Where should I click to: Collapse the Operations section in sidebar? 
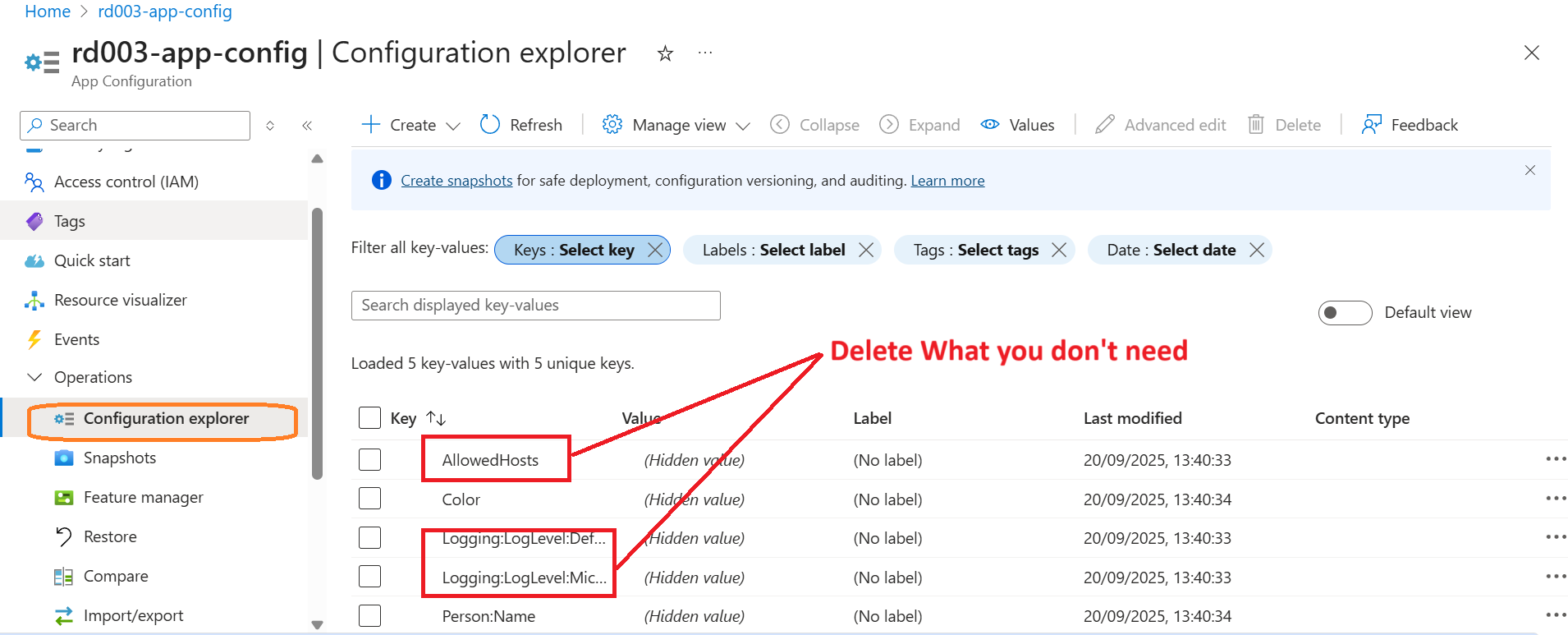coord(35,378)
